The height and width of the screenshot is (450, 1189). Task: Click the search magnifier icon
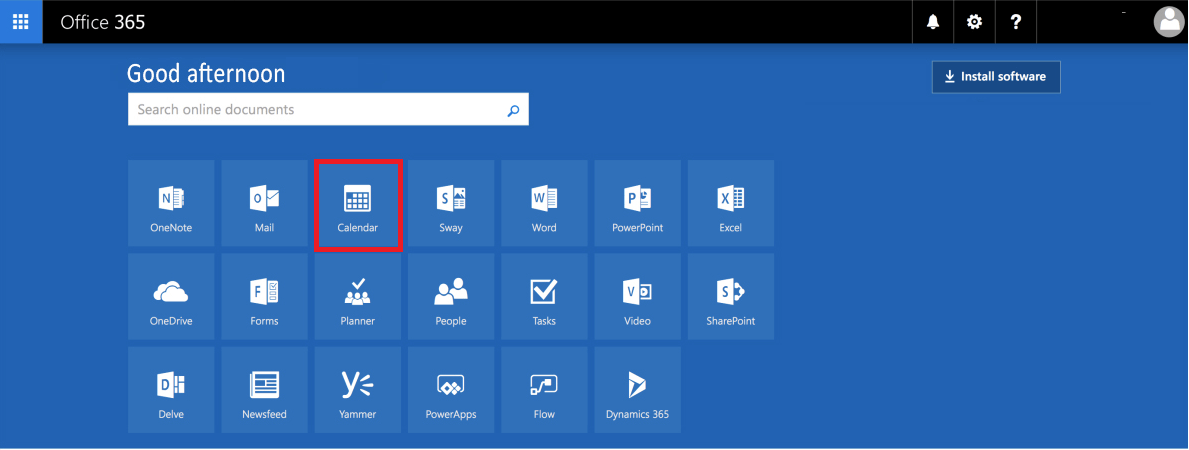pyautogui.click(x=513, y=110)
